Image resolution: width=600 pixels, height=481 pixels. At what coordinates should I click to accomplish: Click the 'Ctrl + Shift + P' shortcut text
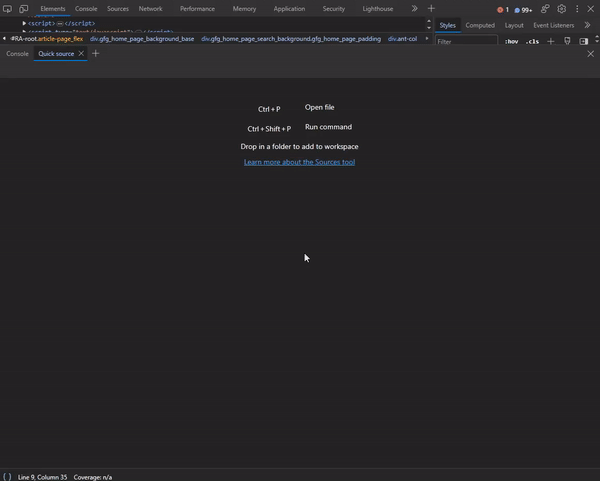point(269,129)
